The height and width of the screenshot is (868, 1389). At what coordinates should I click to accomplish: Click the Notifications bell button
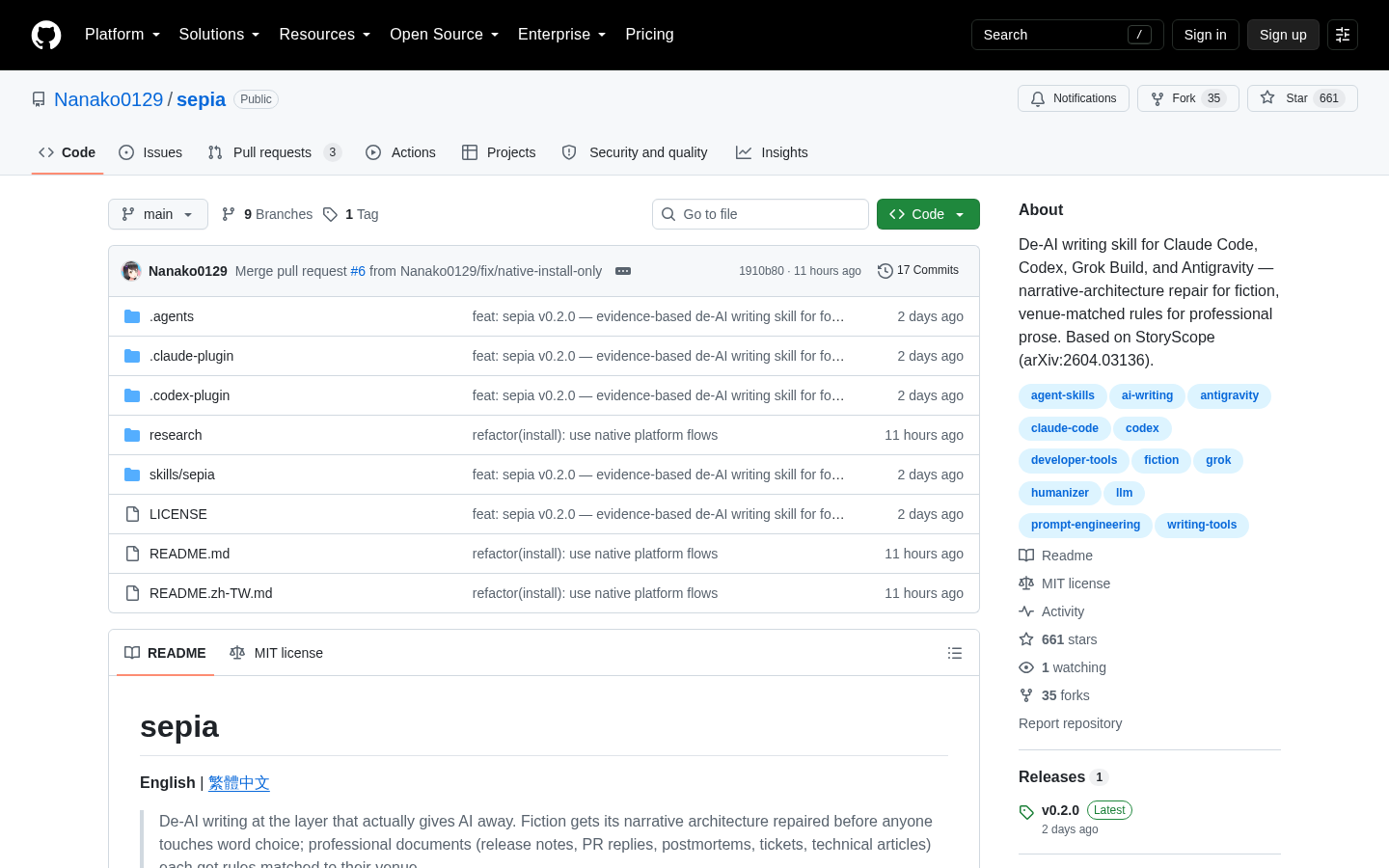pyautogui.click(x=1074, y=98)
